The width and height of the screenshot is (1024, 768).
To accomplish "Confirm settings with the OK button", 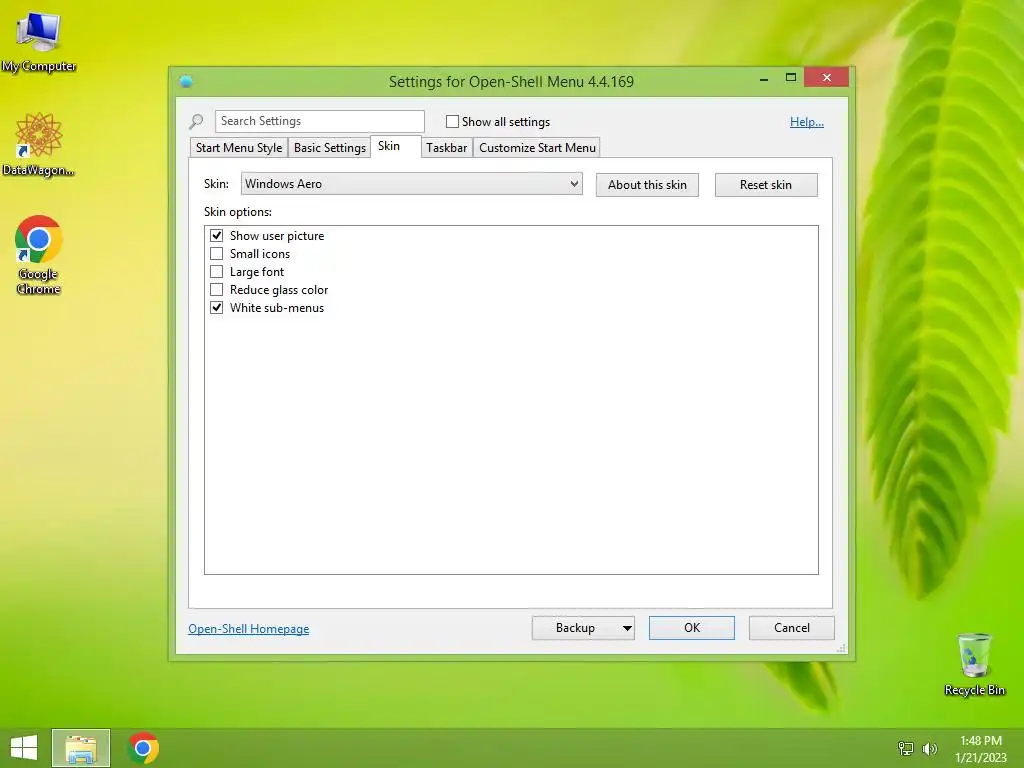I will pyautogui.click(x=692, y=628).
